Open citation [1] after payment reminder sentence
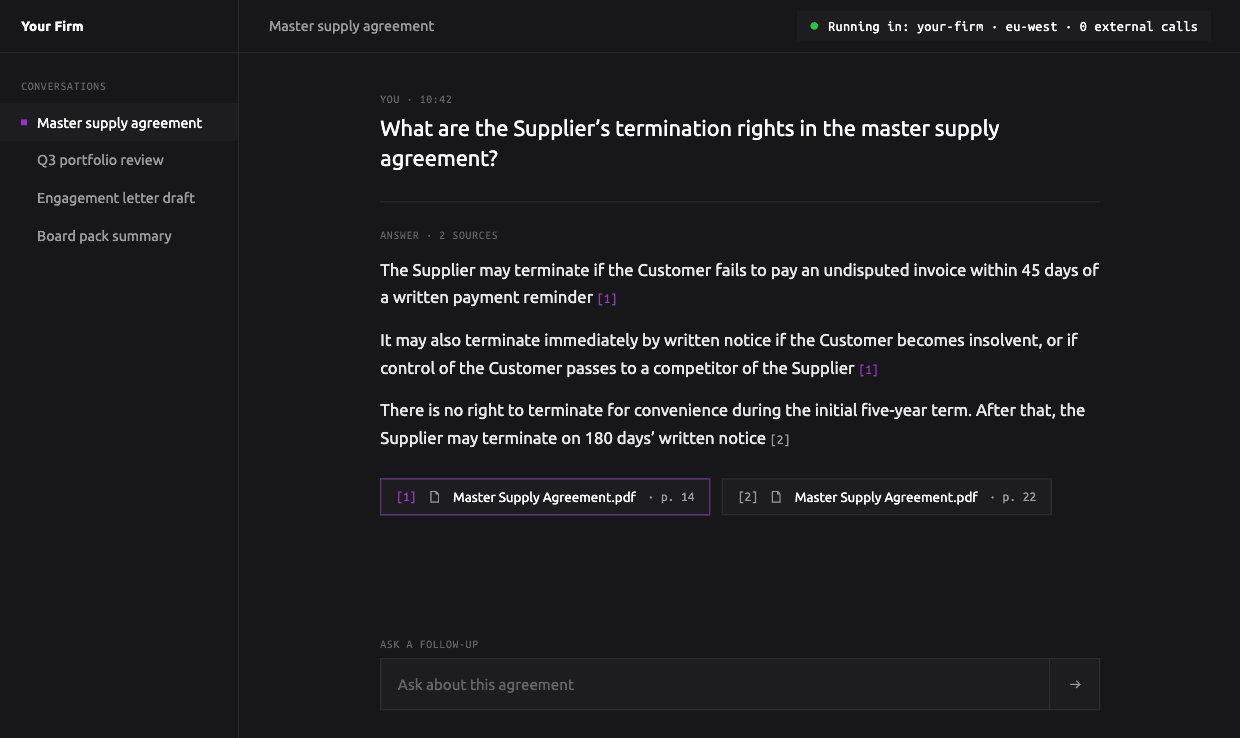 (607, 298)
